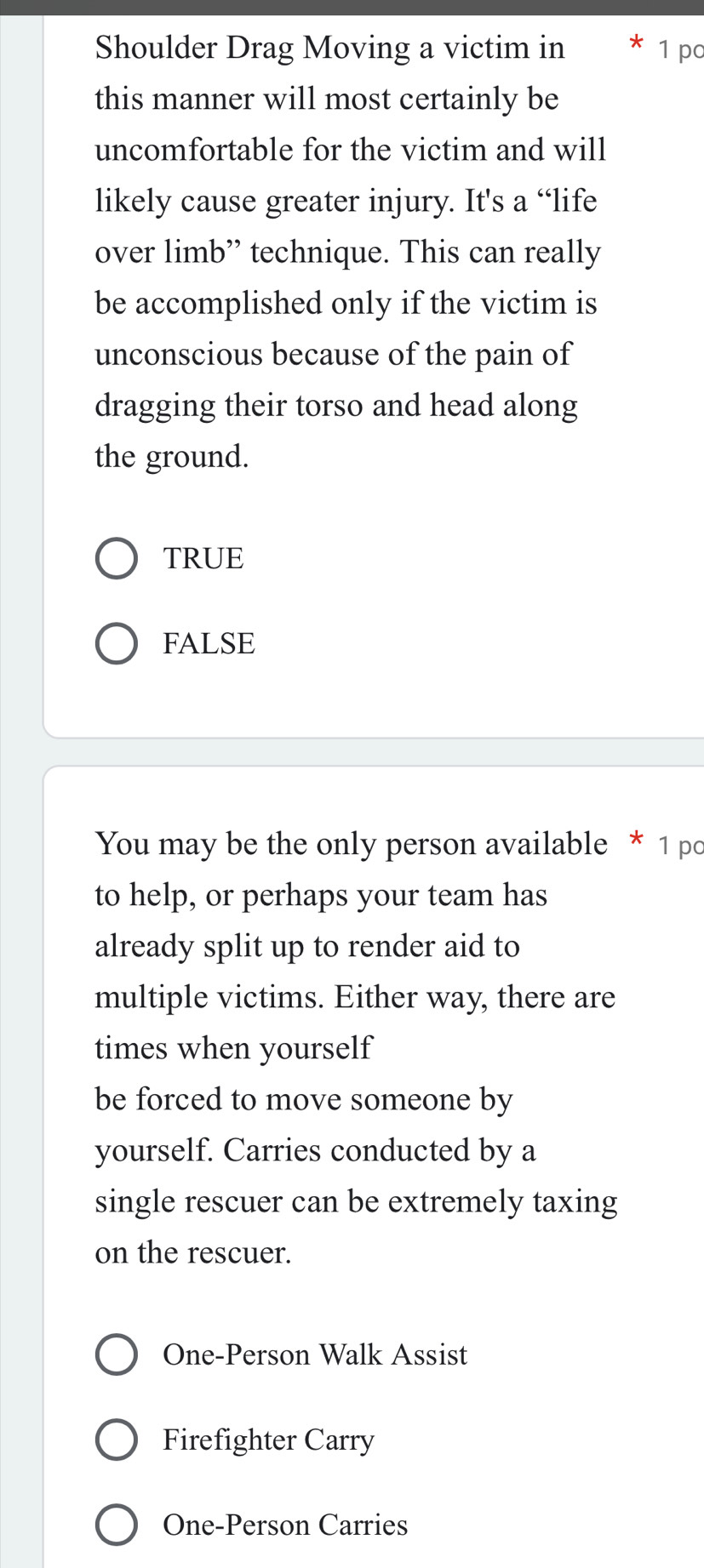Click the gap between the two question cards
The image size is (704, 1568).
coord(373,752)
